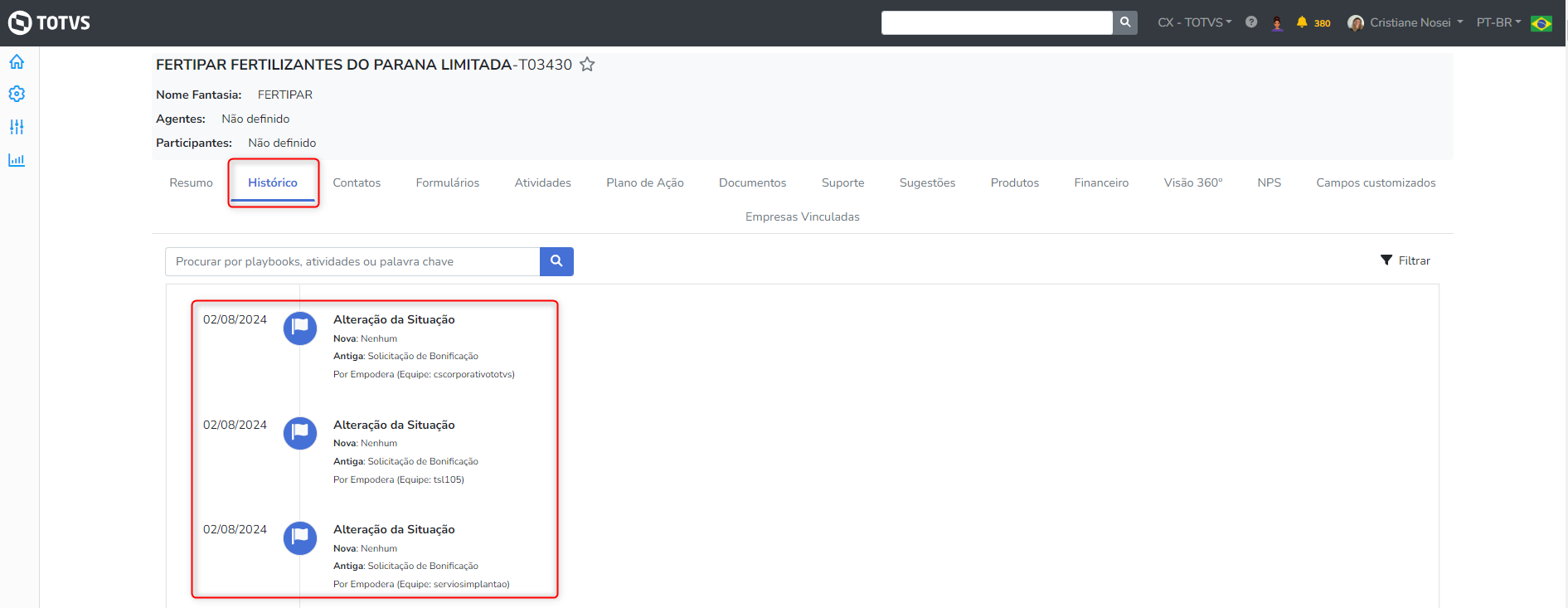Click the Participantes value Não definido
This screenshot has width=1568, height=608.
pyautogui.click(x=282, y=143)
